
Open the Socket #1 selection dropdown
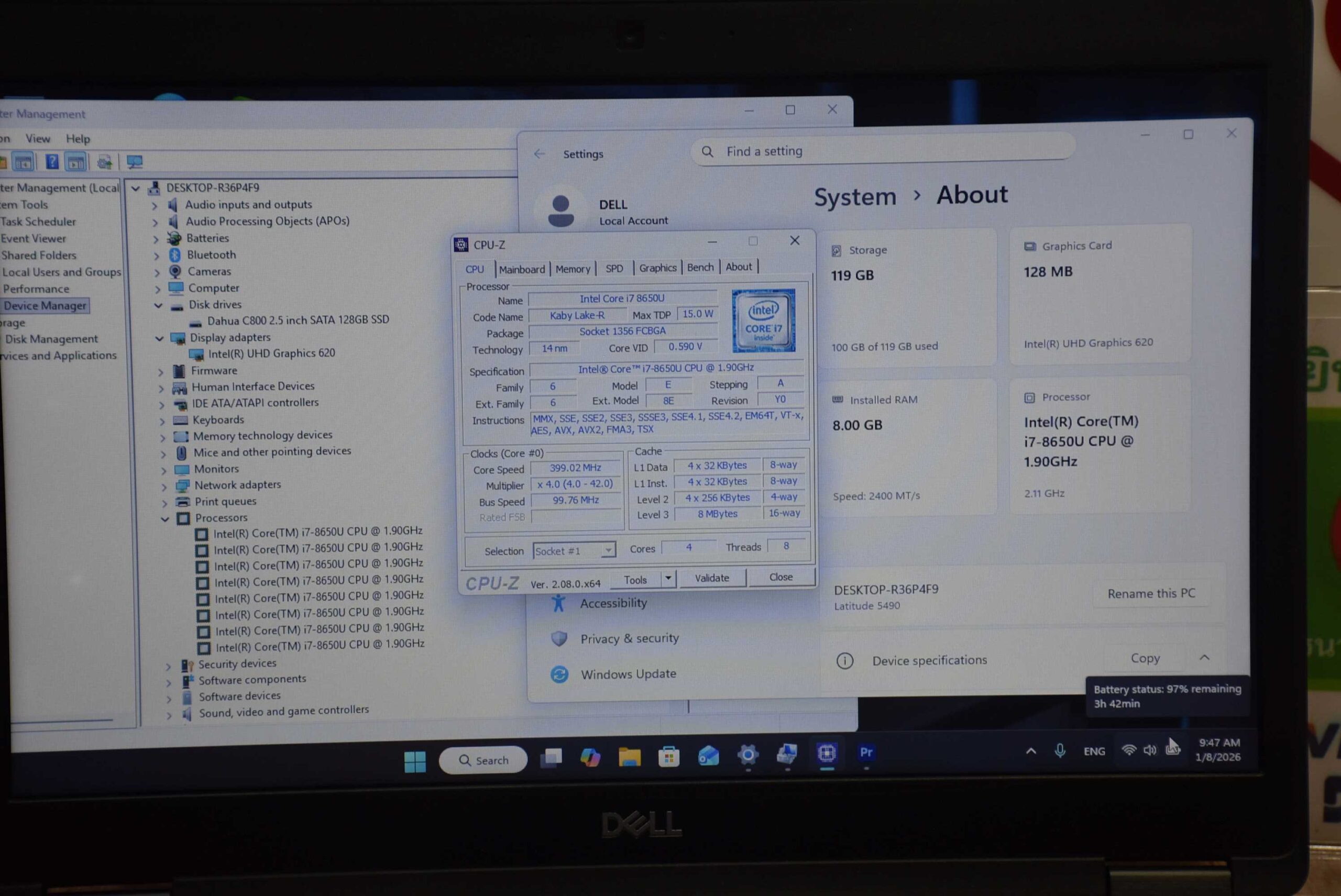click(x=608, y=550)
